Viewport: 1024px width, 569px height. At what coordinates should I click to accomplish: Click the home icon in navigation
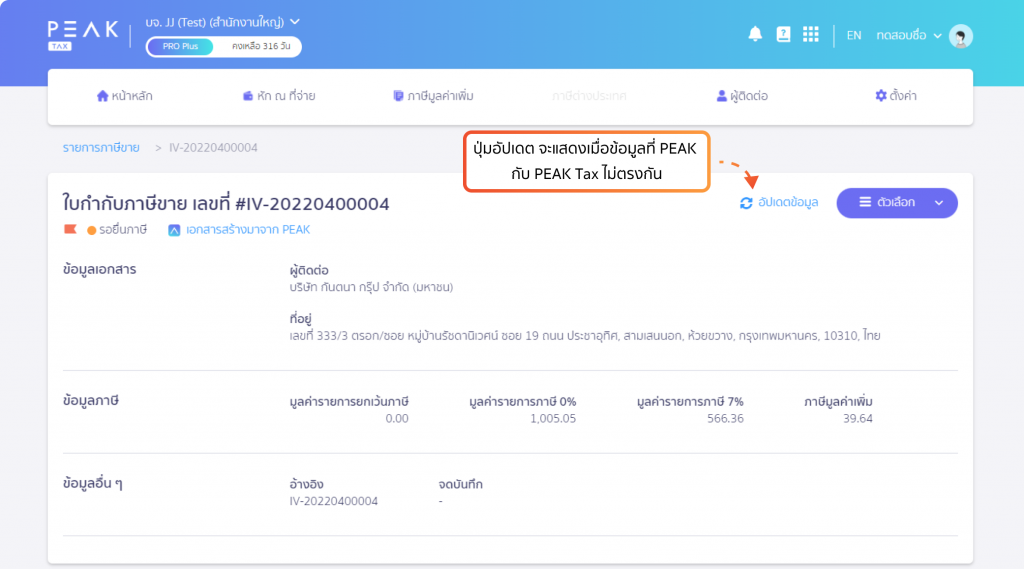[103, 96]
